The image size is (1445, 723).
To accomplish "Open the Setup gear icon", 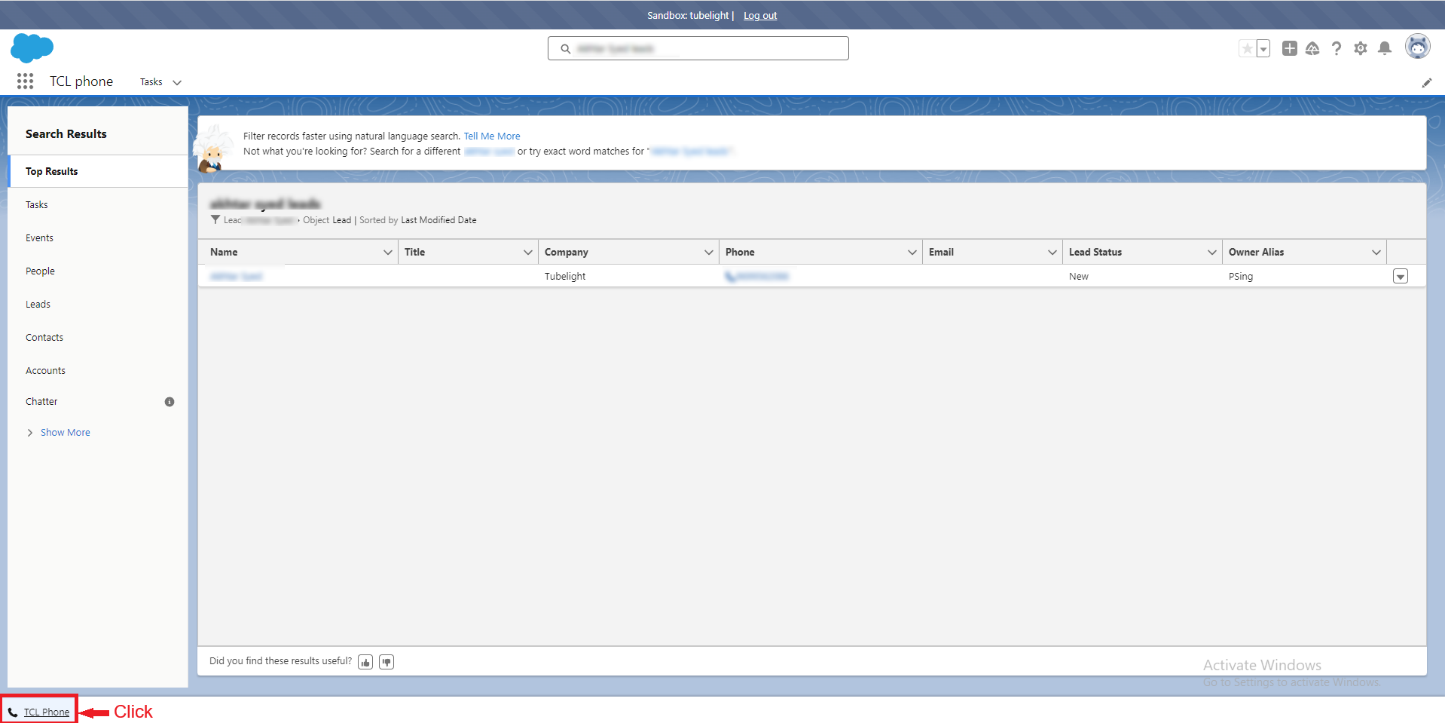I will pyautogui.click(x=1360, y=48).
